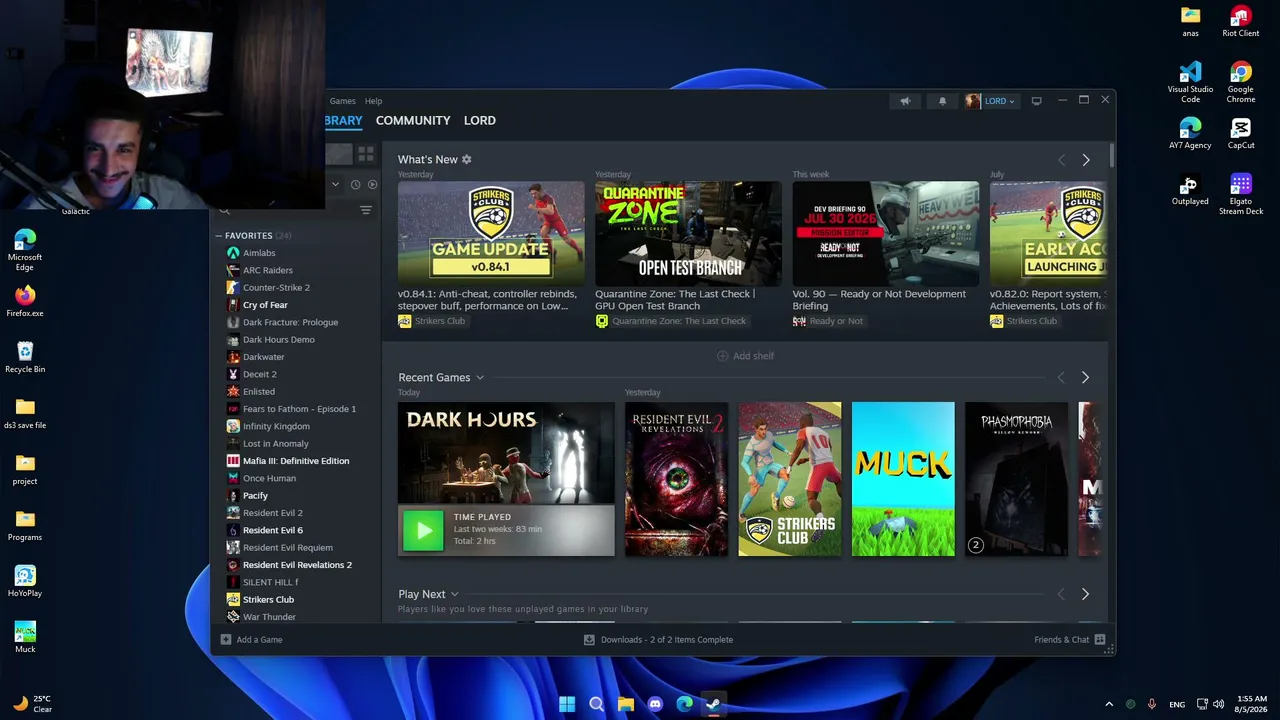
Task: Open the Riot Client desktop shortcut
Action: pyautogui.click(x=1241, y=21)
